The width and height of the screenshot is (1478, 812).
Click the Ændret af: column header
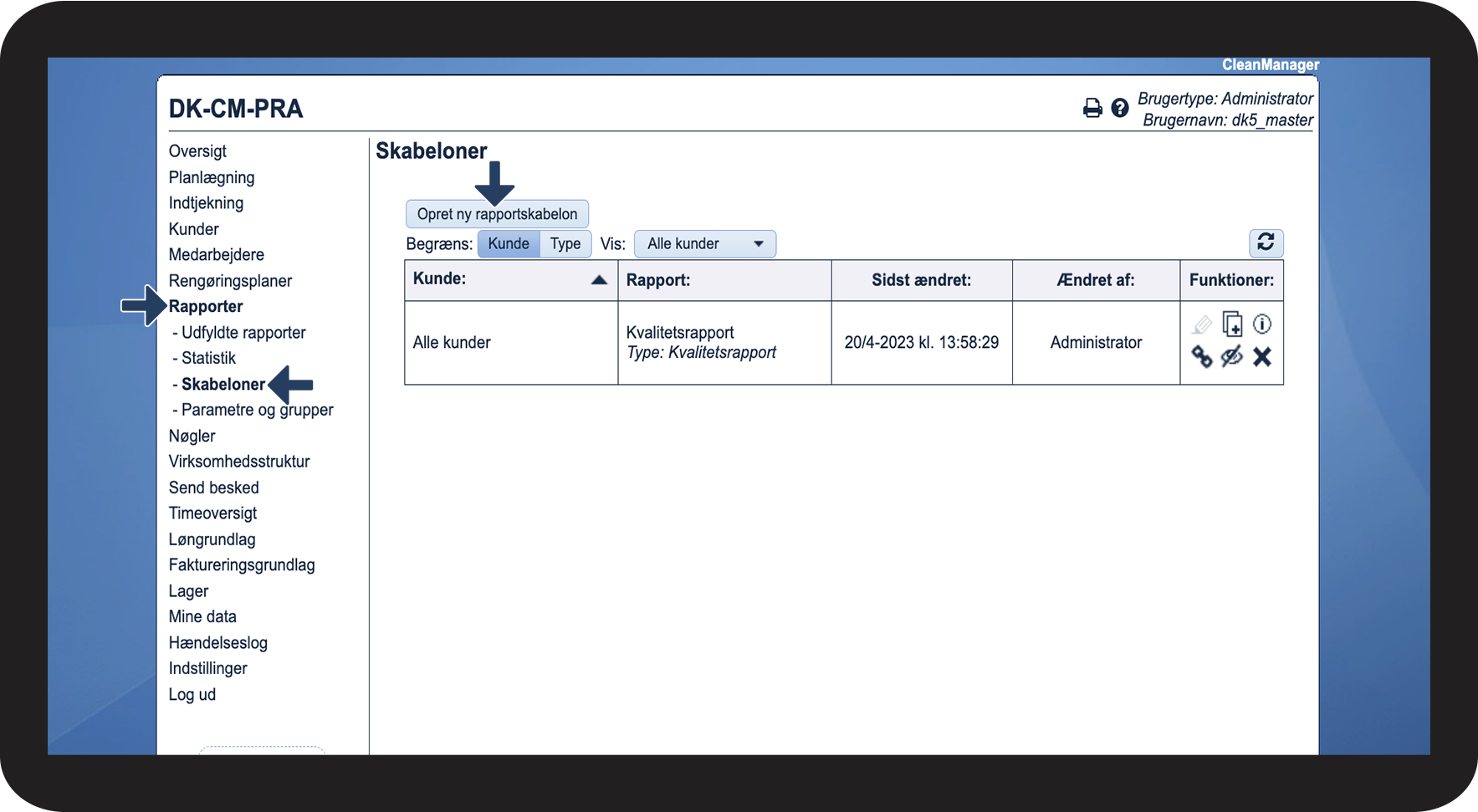[1096, 280]
